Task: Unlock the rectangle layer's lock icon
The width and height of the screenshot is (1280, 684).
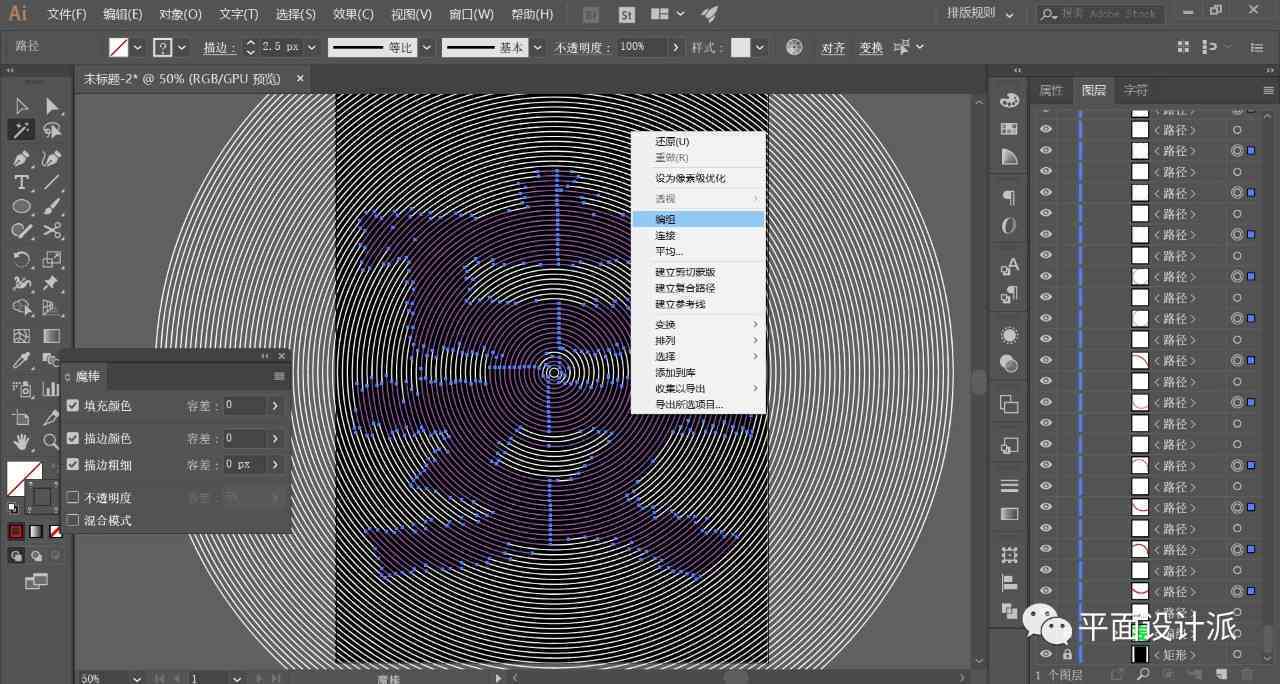Action: (x=1067, y=654)
